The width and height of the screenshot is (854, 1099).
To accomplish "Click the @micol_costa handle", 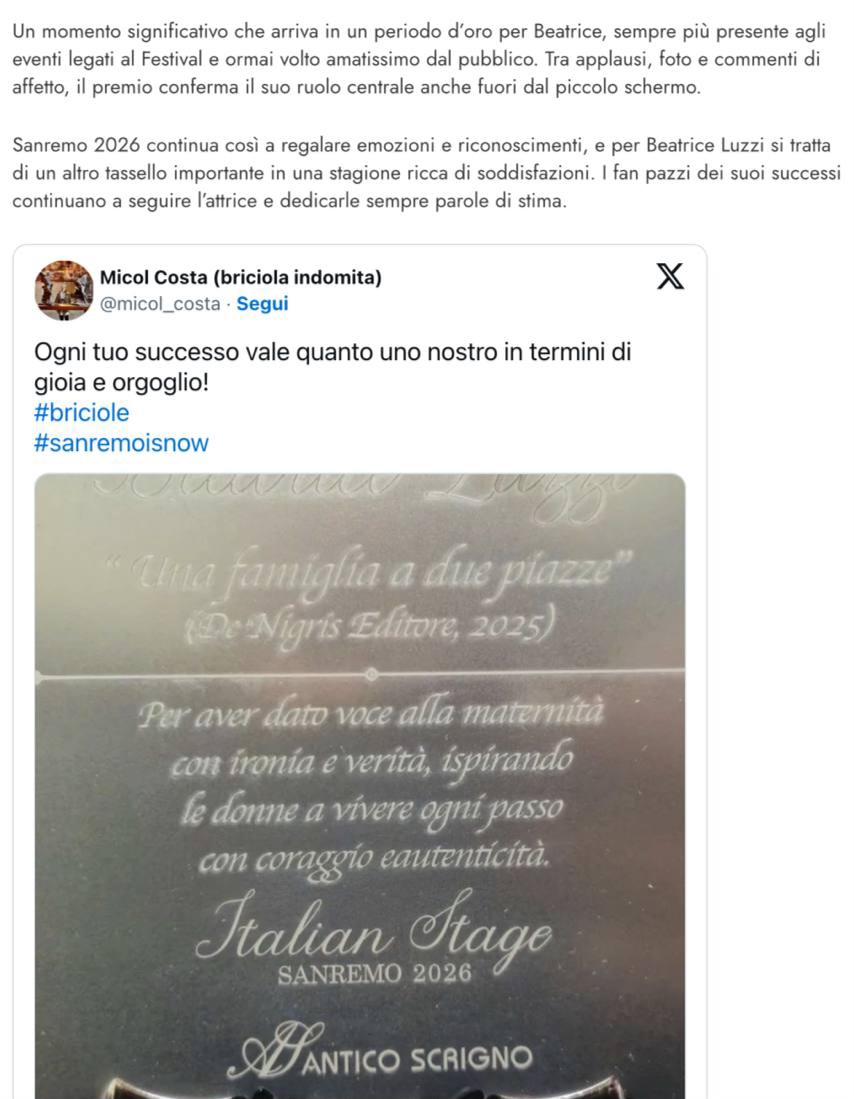I will [160, 303].
